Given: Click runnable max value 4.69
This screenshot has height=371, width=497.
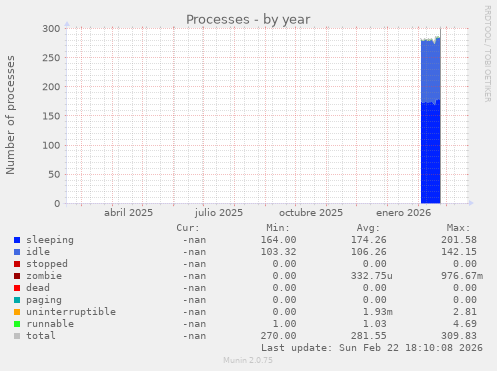Looking at the screenshot, I should [x=465, y=324].
